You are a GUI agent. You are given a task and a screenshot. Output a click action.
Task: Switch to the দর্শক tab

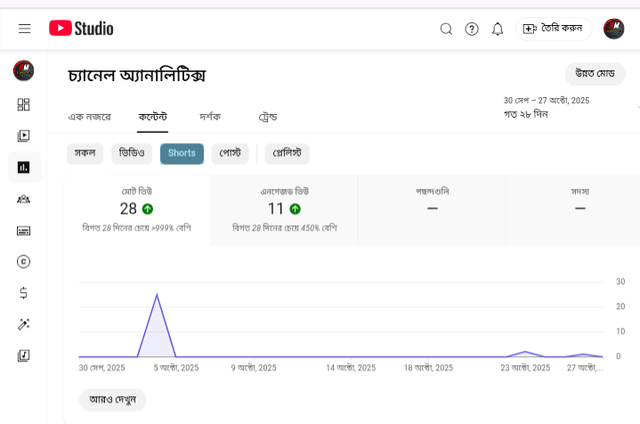pos(210,117)
